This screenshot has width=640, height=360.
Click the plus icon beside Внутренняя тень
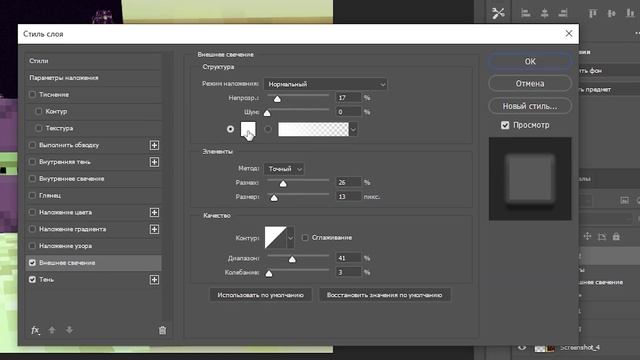pyautogui.click(x=154, y=162)
